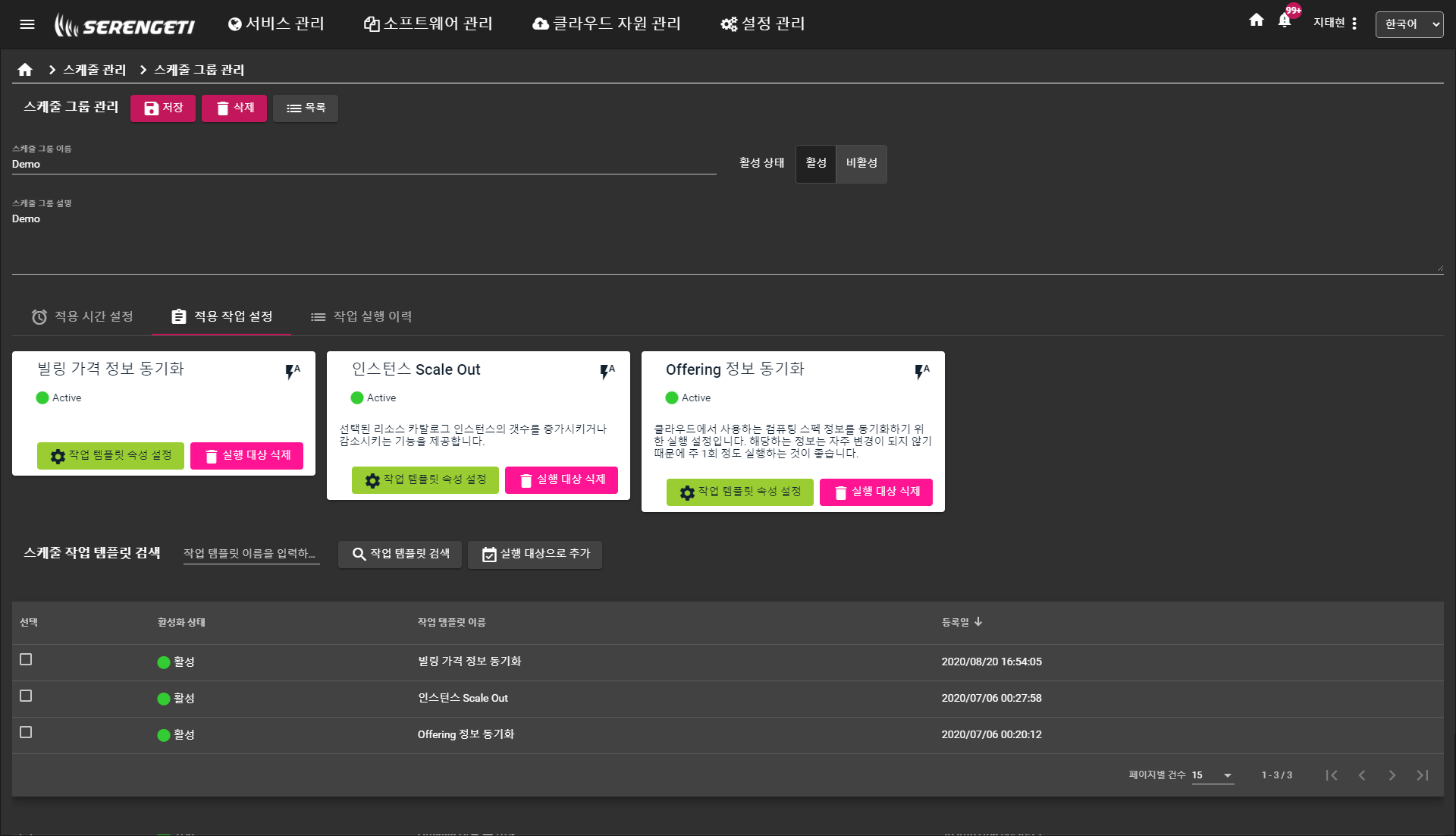Screen dimensions: 1456x836
Task: Open the hamburger navigation menu
Action: tap(27, 24)
